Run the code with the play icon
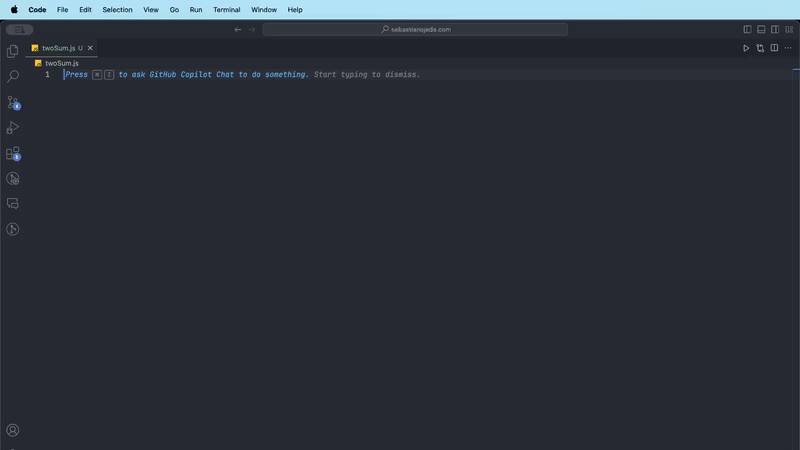Image resolution: width=800 pixels, height=450 pixels. tap(746, 48)
